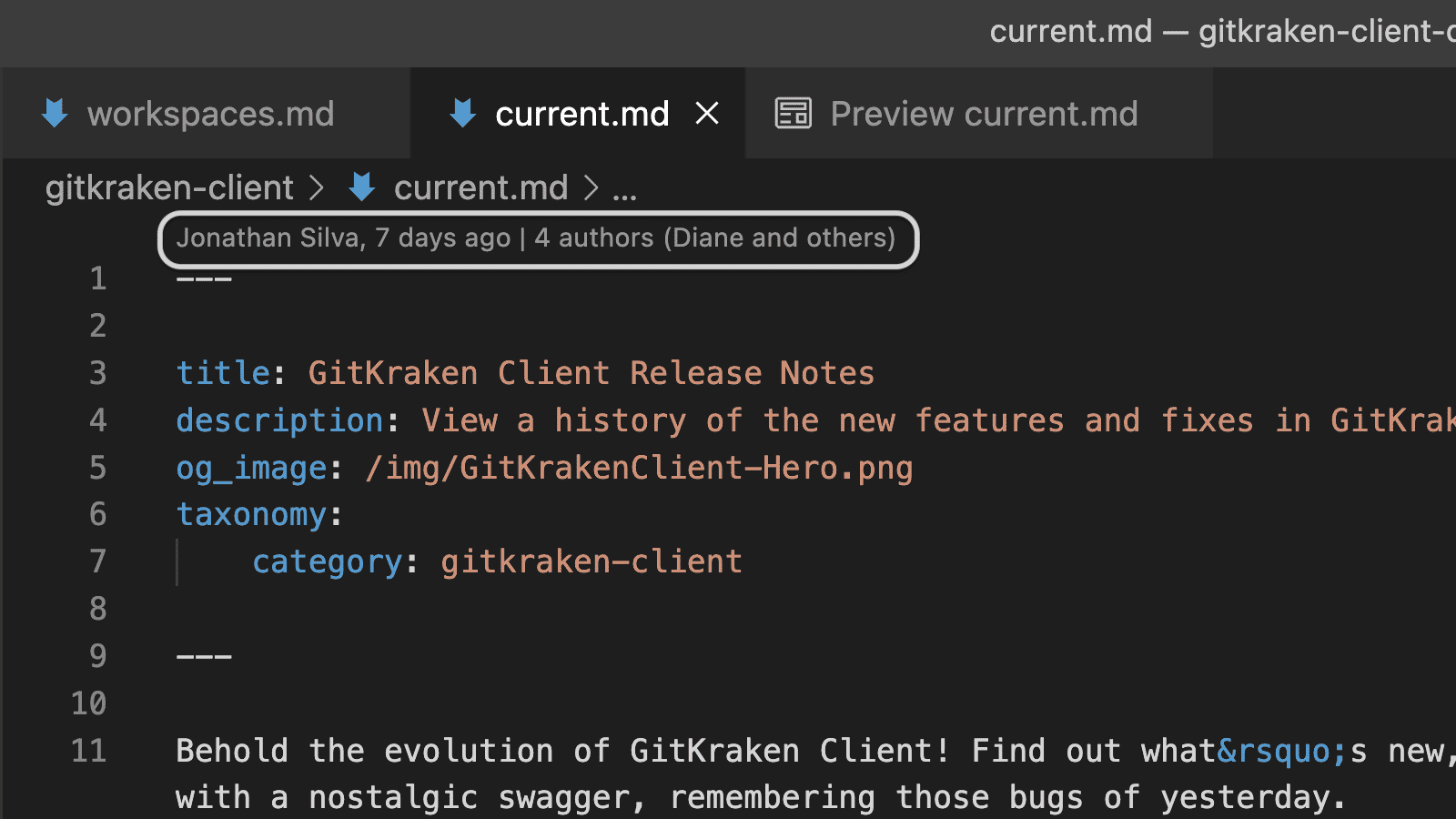Click the og_image PNG path text
The height and width of the screenshot is (819, 1456).
(x=637, y=467)
